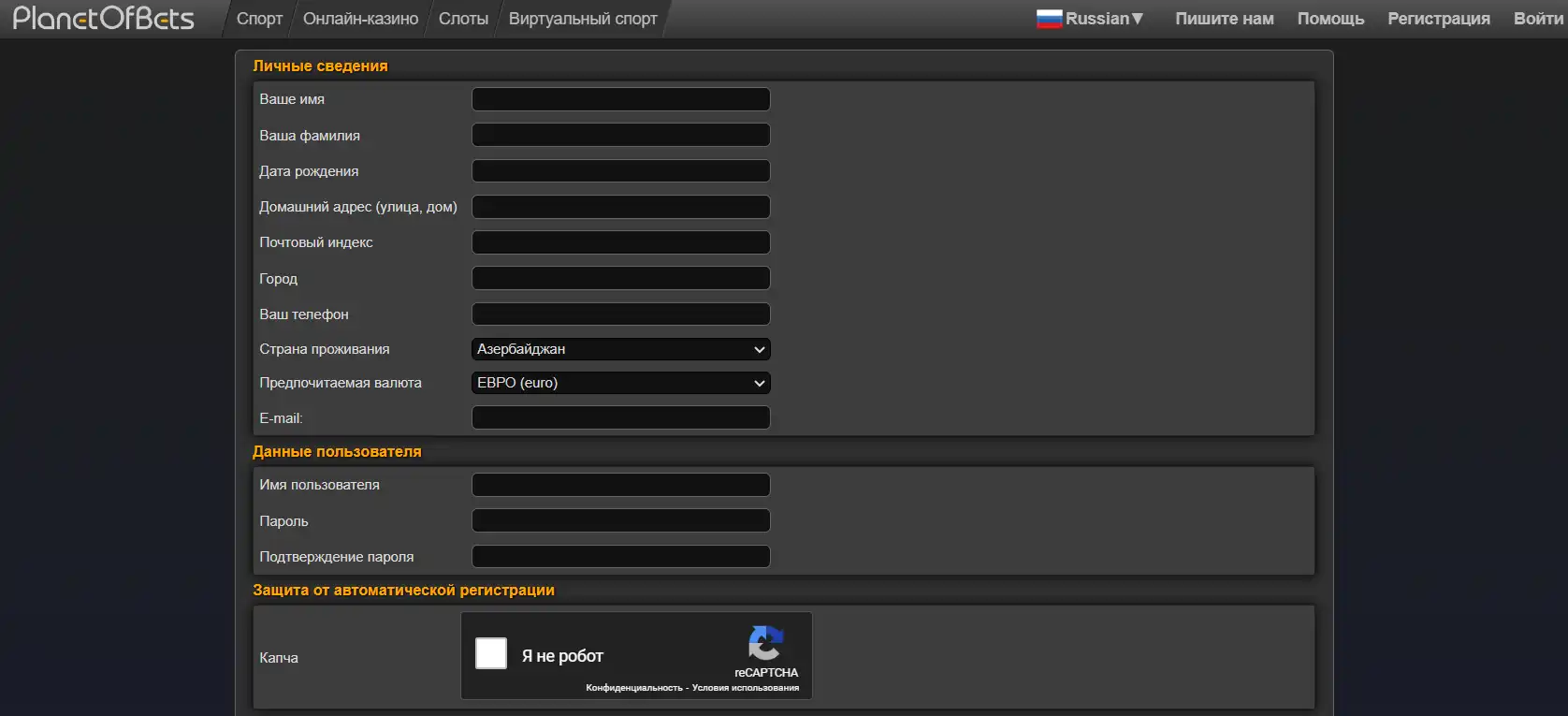Viewport: 1568px width, 716px height.
Task: Click the "Предпочитаемая валюта" label text
Action: (341, 383)
